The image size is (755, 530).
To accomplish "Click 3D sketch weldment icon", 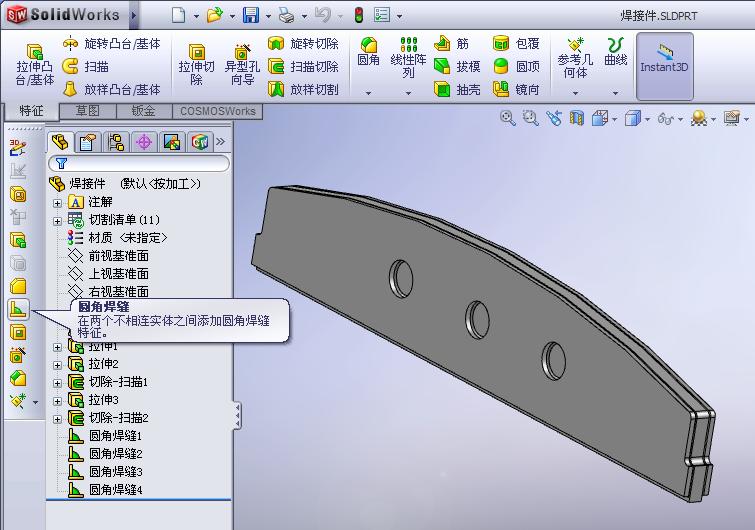I will pos(18,147).
